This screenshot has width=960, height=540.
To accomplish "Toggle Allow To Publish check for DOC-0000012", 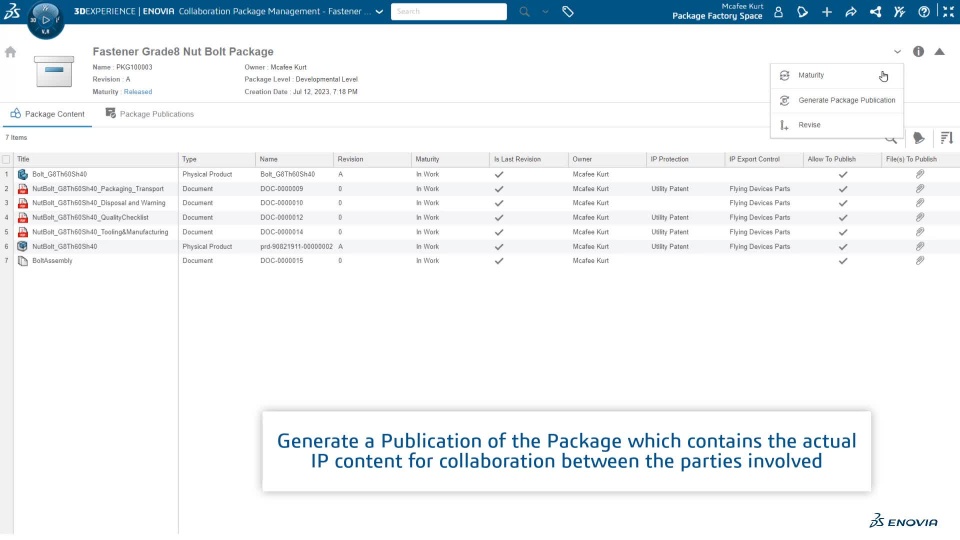I will (x=843, y=218).
